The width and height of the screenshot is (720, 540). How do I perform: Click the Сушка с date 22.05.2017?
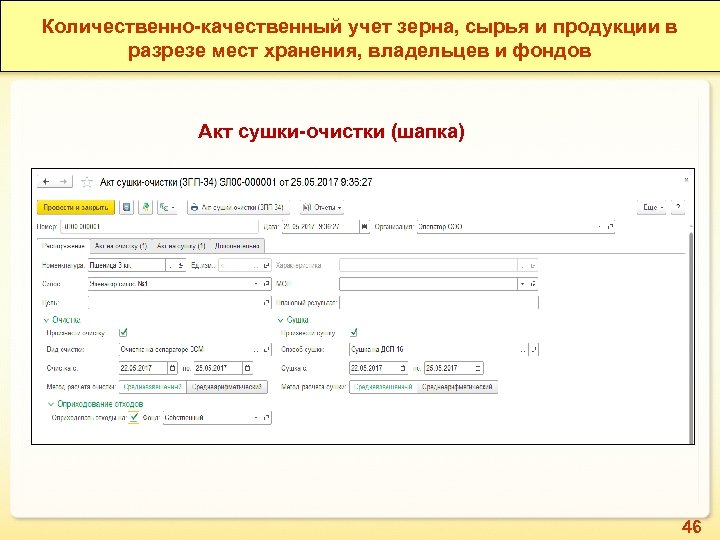click(373, 368)
